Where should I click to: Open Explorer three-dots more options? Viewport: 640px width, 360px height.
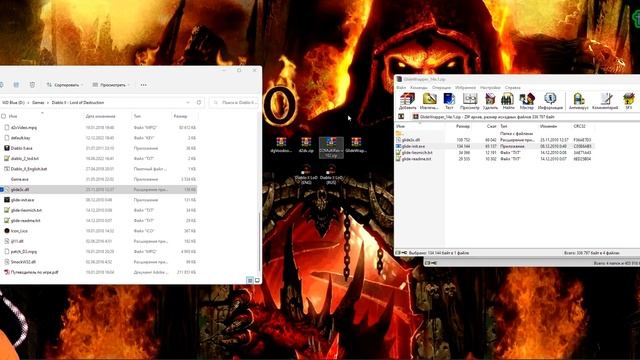tap(144, 85)
